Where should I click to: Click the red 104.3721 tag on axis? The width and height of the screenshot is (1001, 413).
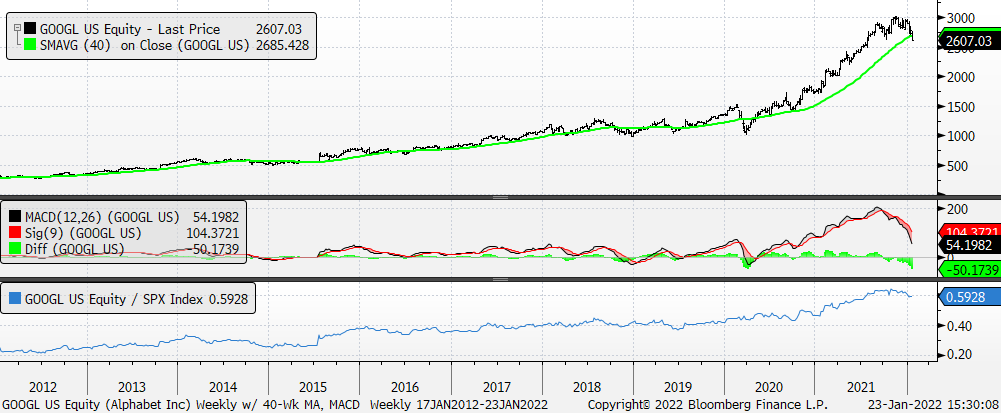(x=968, y=231)
